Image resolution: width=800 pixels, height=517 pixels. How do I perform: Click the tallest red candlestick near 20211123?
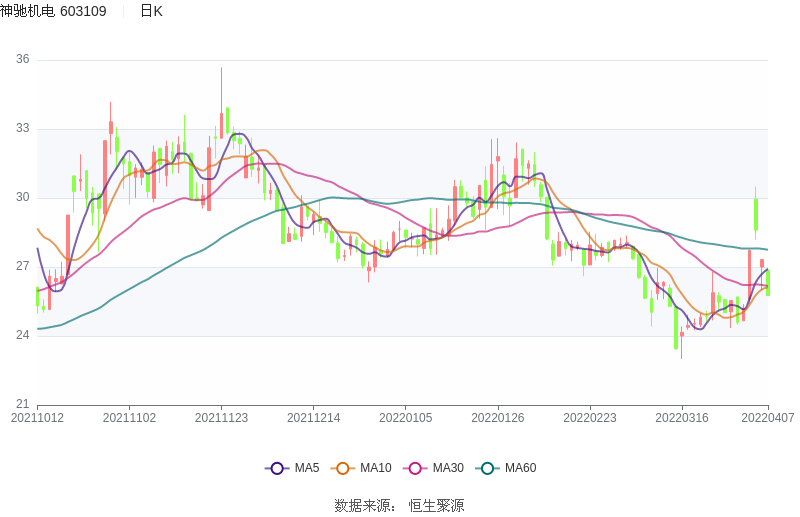[x=221, y=125]
